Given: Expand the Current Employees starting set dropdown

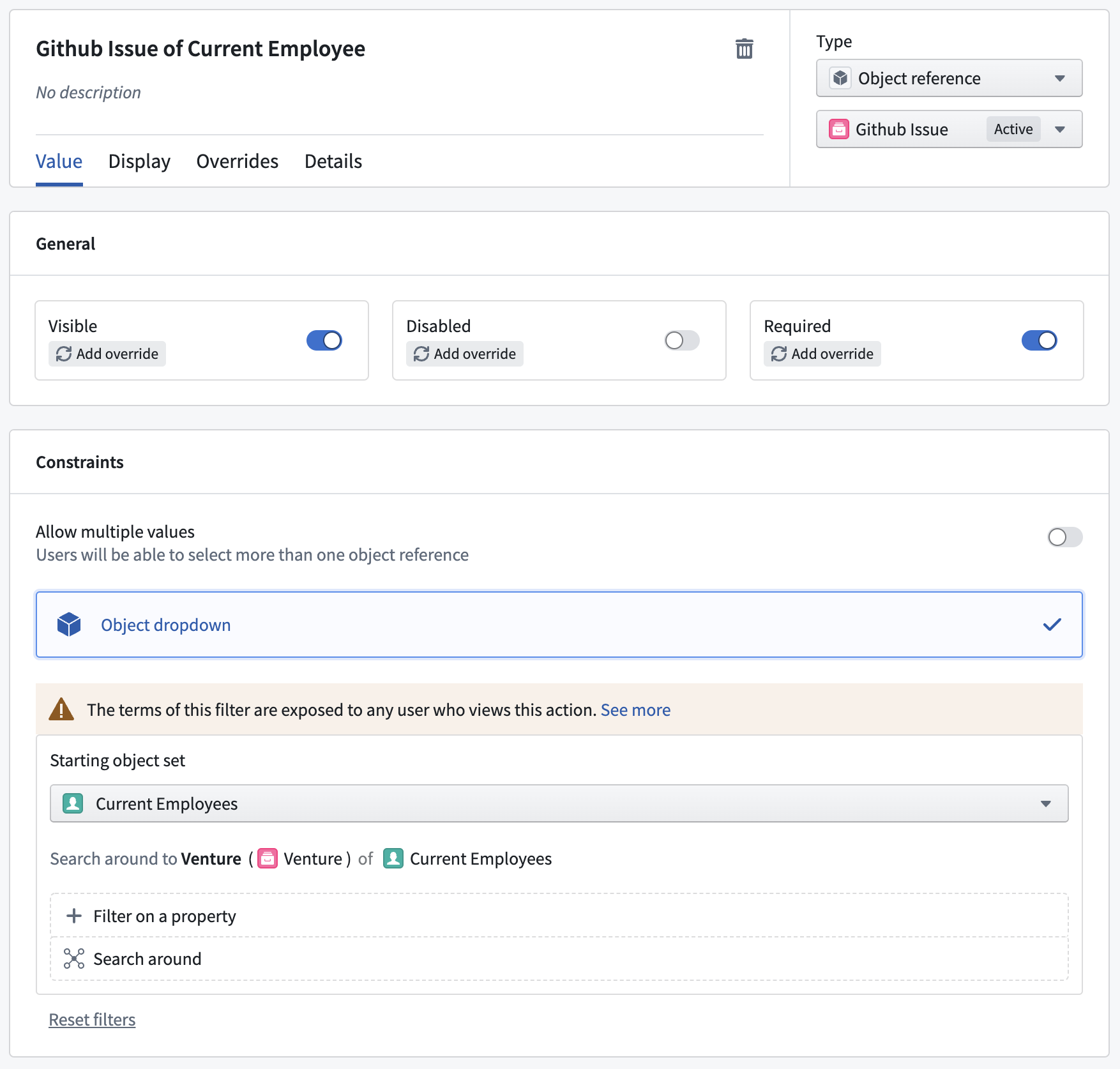Looking at the screenshot, I should coord(559,803).
